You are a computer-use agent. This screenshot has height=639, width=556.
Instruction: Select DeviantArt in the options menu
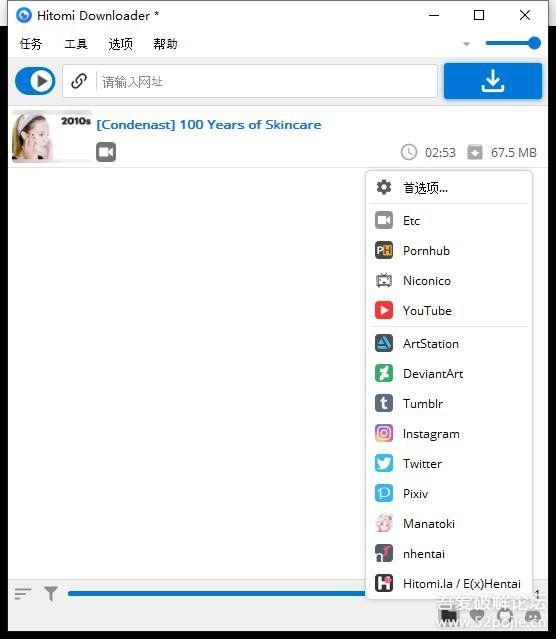coord(449,373)
